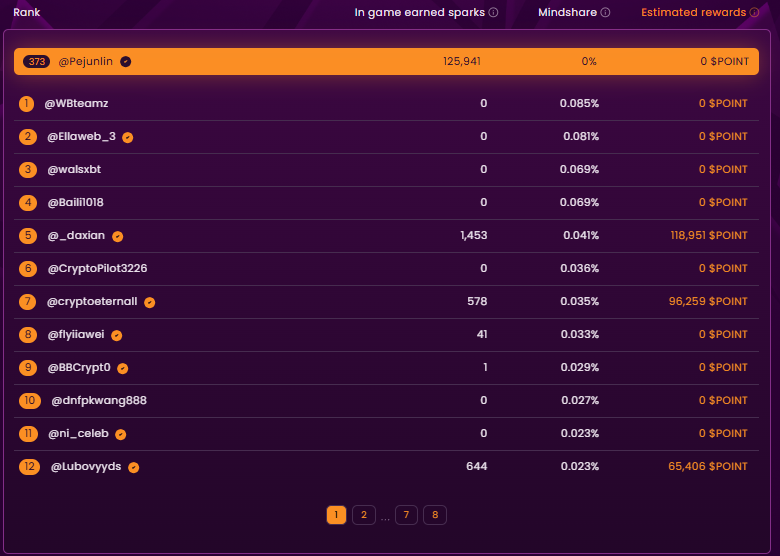The height and width of the screenshot is (556, 780).
Task: Go to page 8 of leaderboard
Action: (435, 515)
